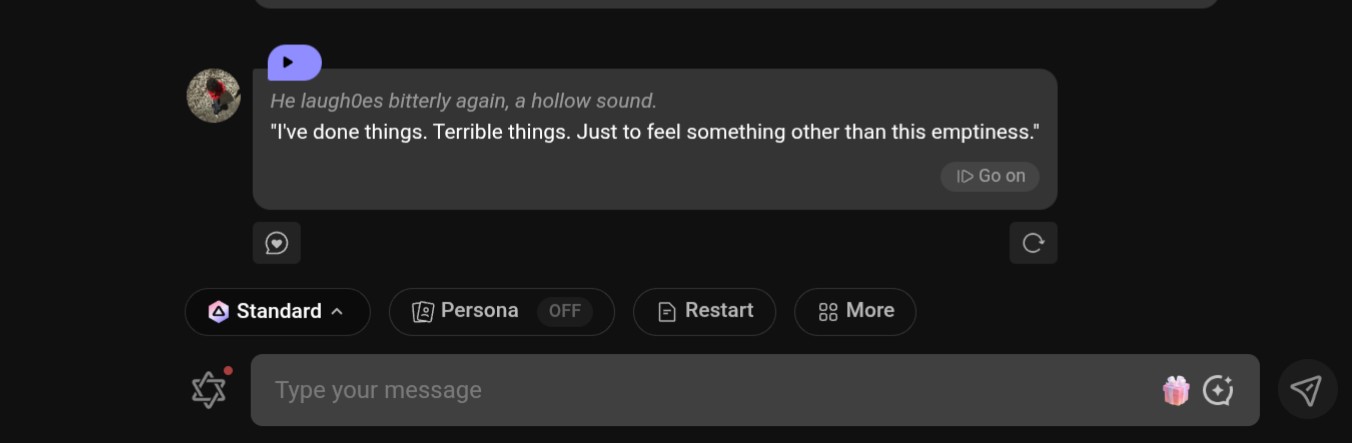Click the heart speech bubble feedback icon

(277, 243)
